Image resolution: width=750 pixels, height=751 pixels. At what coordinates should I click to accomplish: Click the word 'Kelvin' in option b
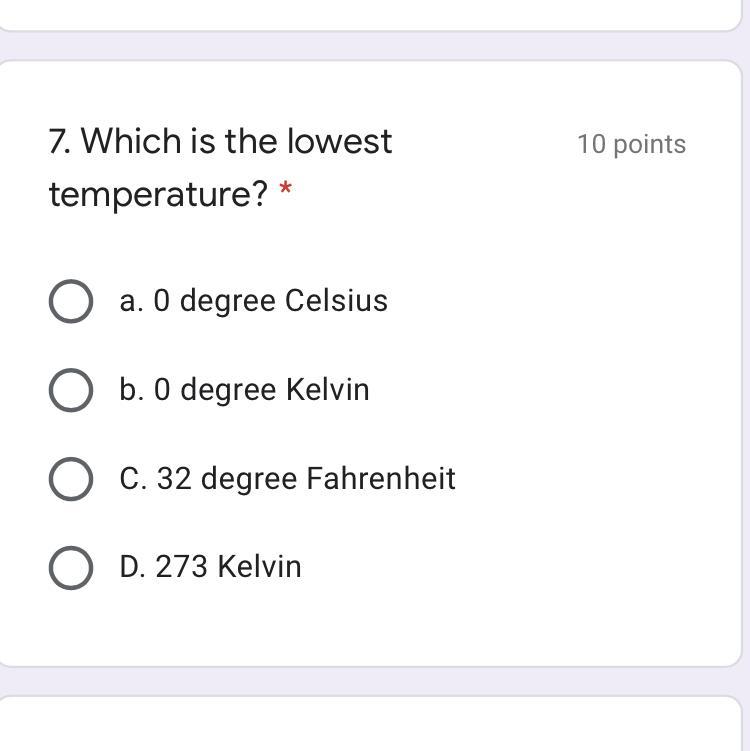(x=327, y=390)
